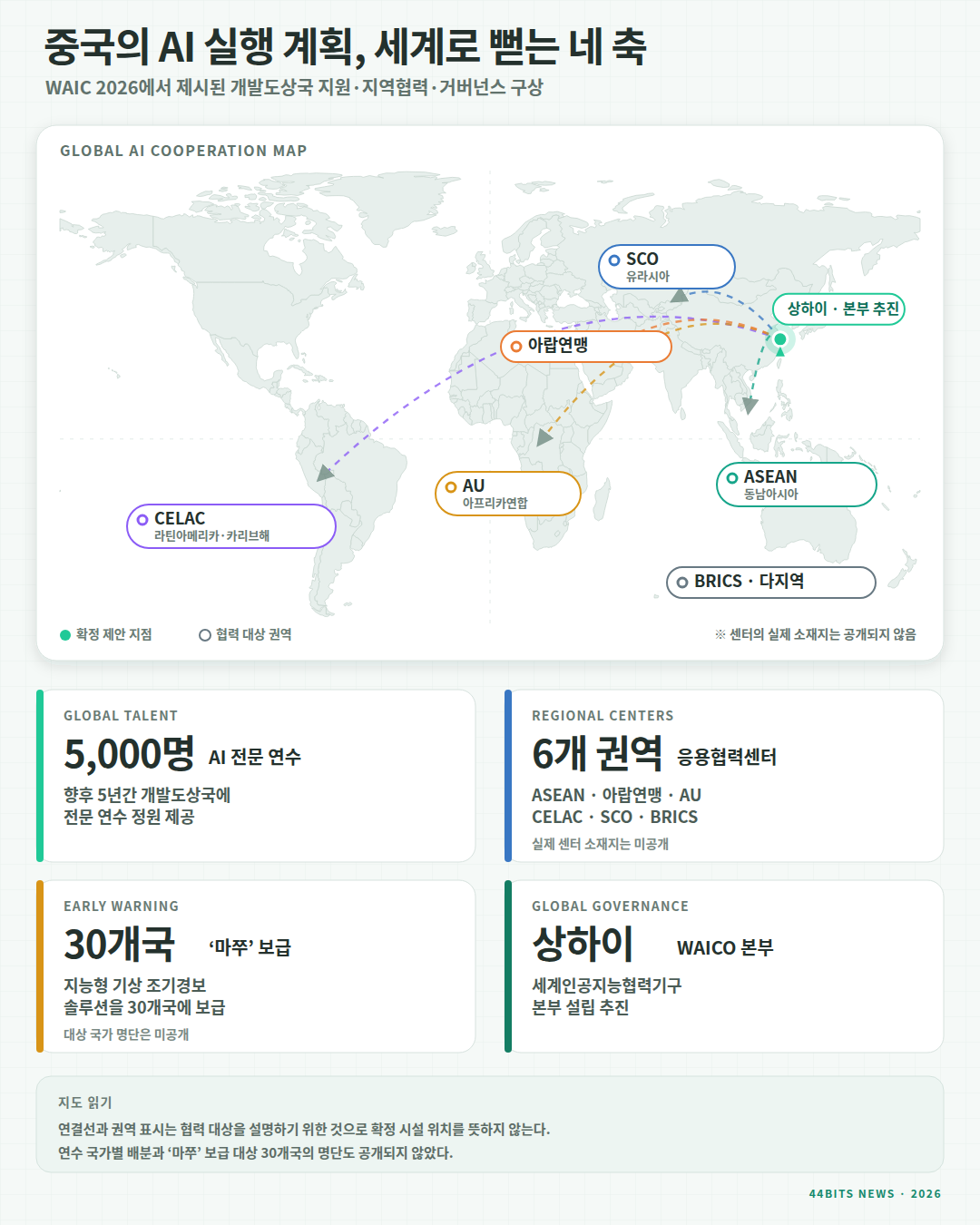Click the 'EARLY WARNING' card heading
This screenshot has height=1225, width=980.
121,906
